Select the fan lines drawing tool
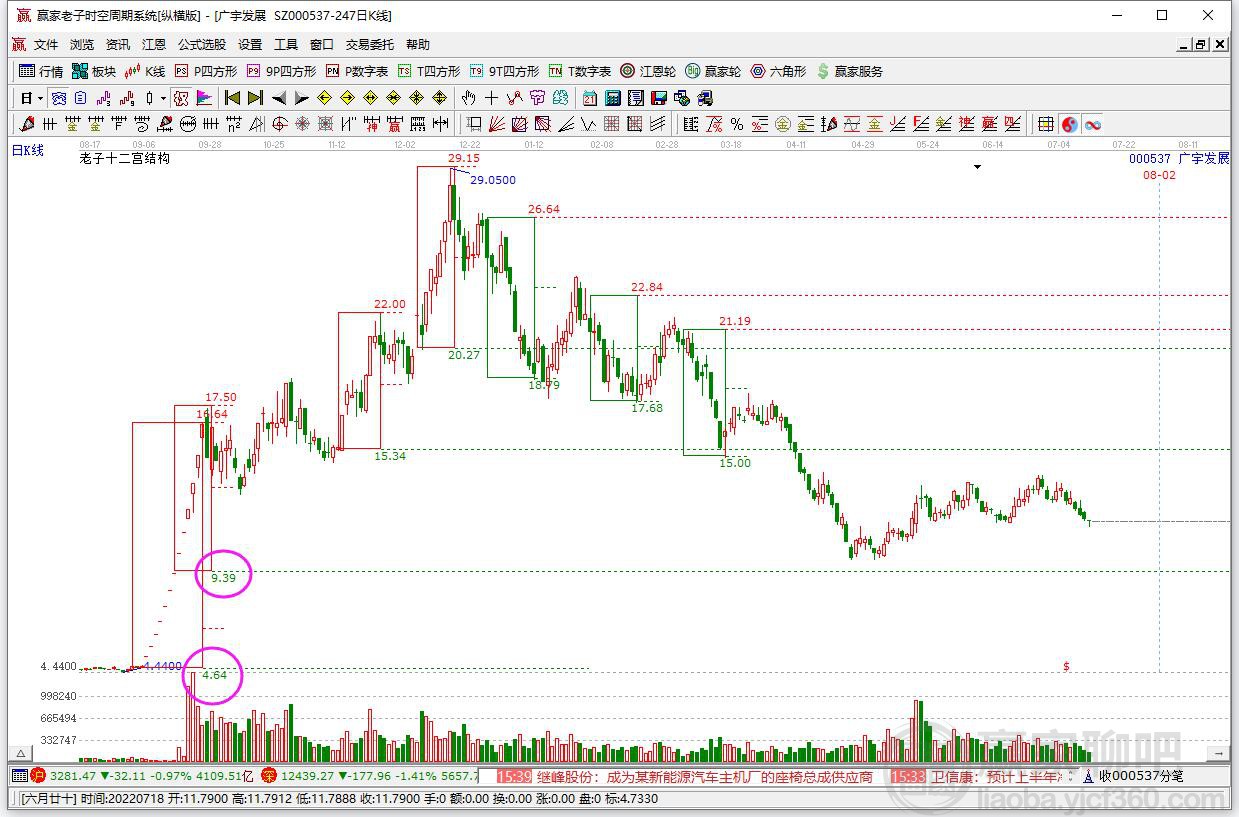1239x817 pixels. coord(495,124)
